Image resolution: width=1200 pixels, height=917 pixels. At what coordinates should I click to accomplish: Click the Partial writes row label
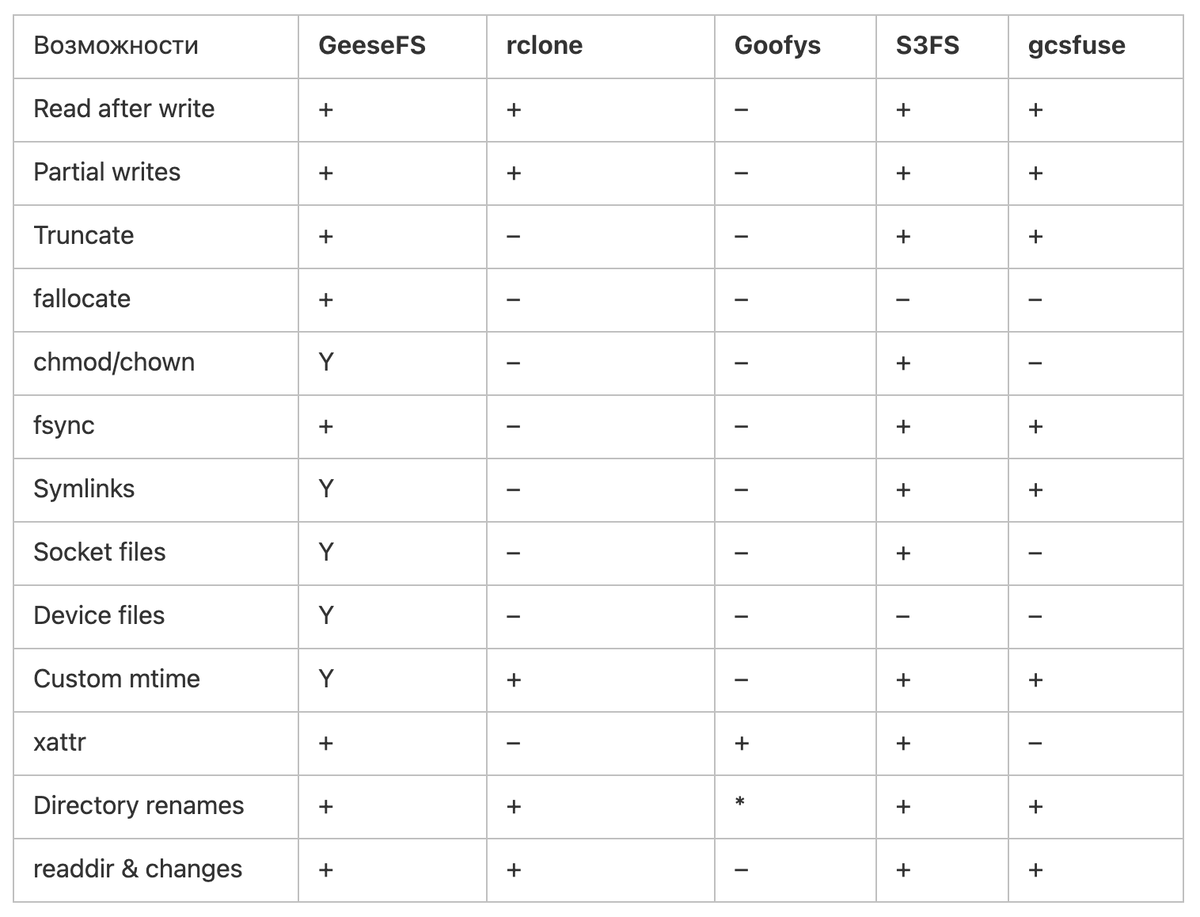click(107, 172)
